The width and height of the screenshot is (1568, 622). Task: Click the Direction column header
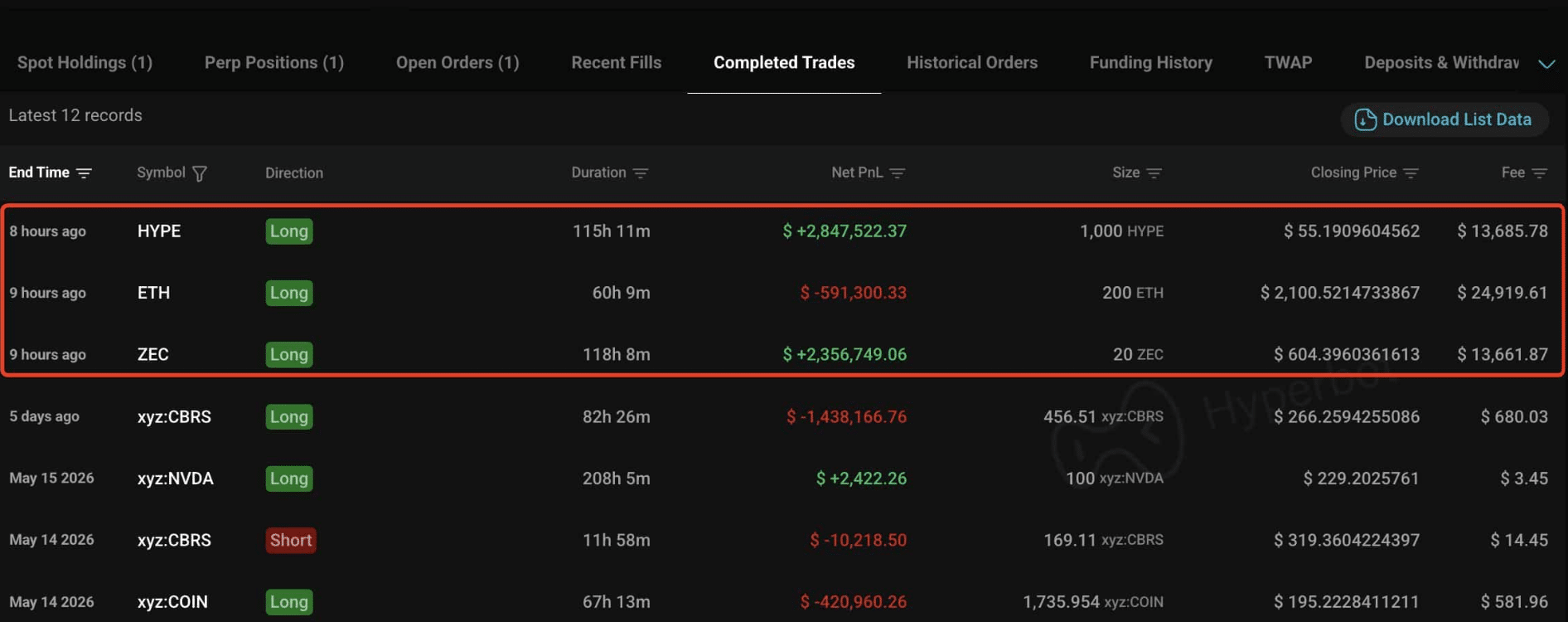coord(294,173)
